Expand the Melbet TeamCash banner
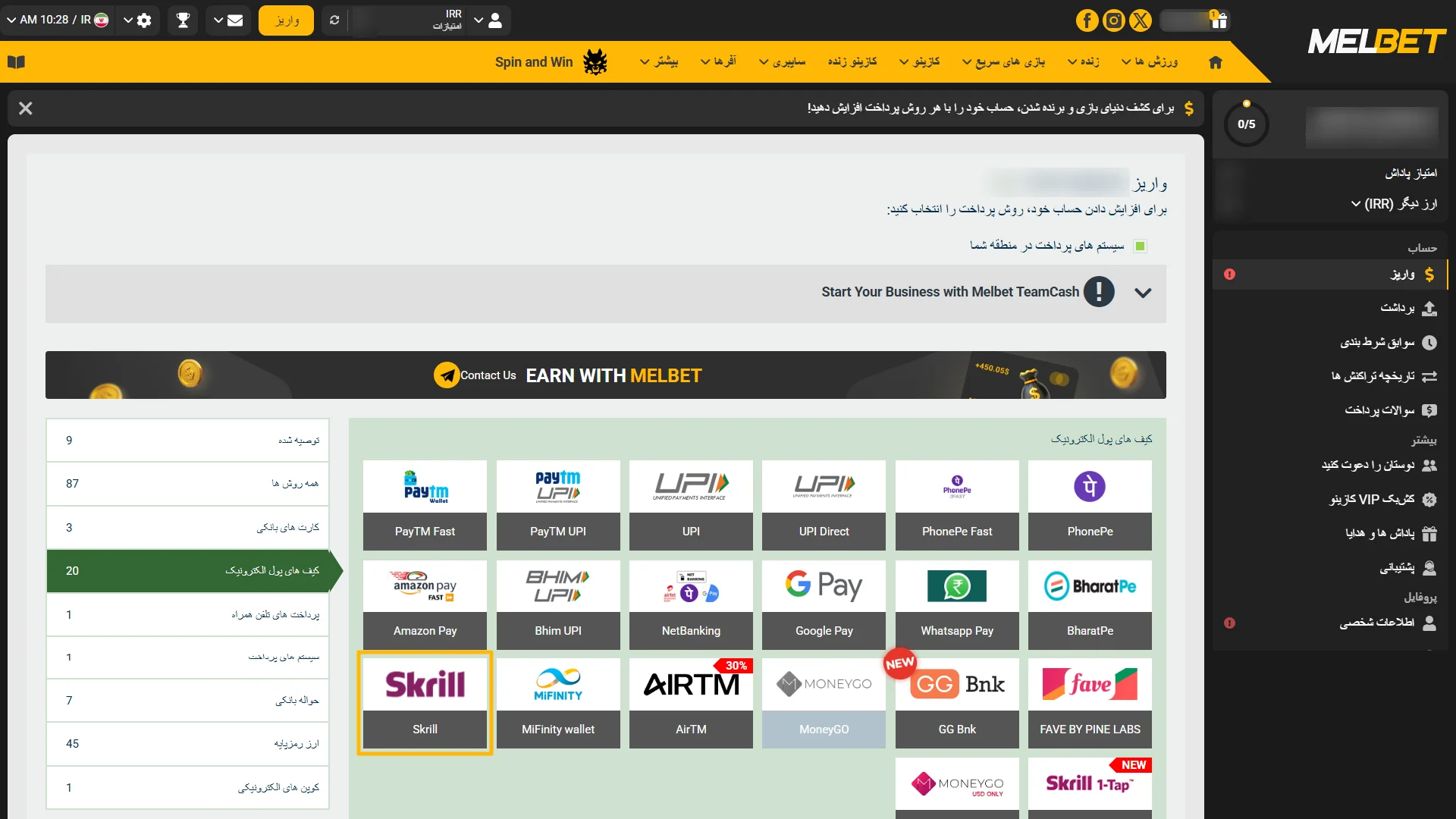The height and width of the screenshot is (819, 1456). click(x=606, y=293)
